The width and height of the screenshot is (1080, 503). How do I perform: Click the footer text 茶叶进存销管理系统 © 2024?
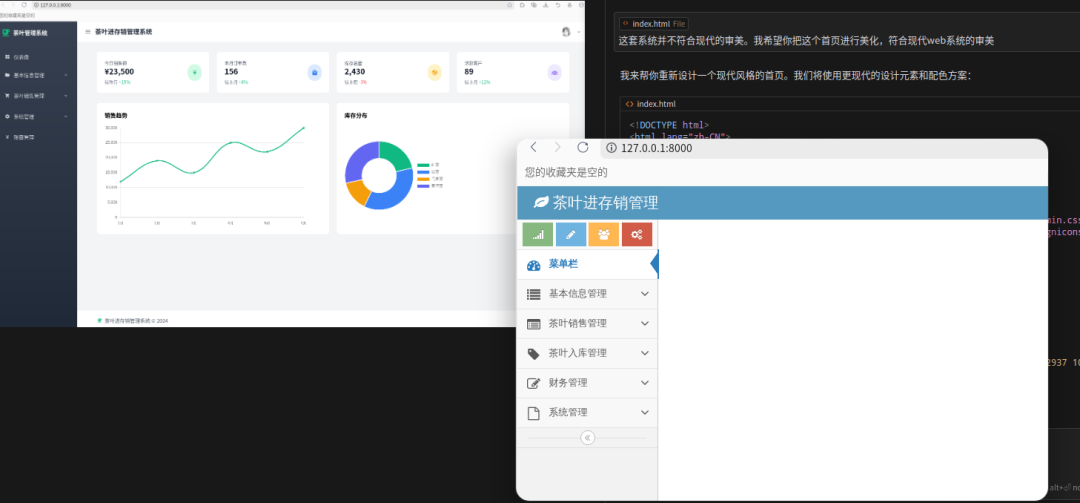[x=136, y=321]
